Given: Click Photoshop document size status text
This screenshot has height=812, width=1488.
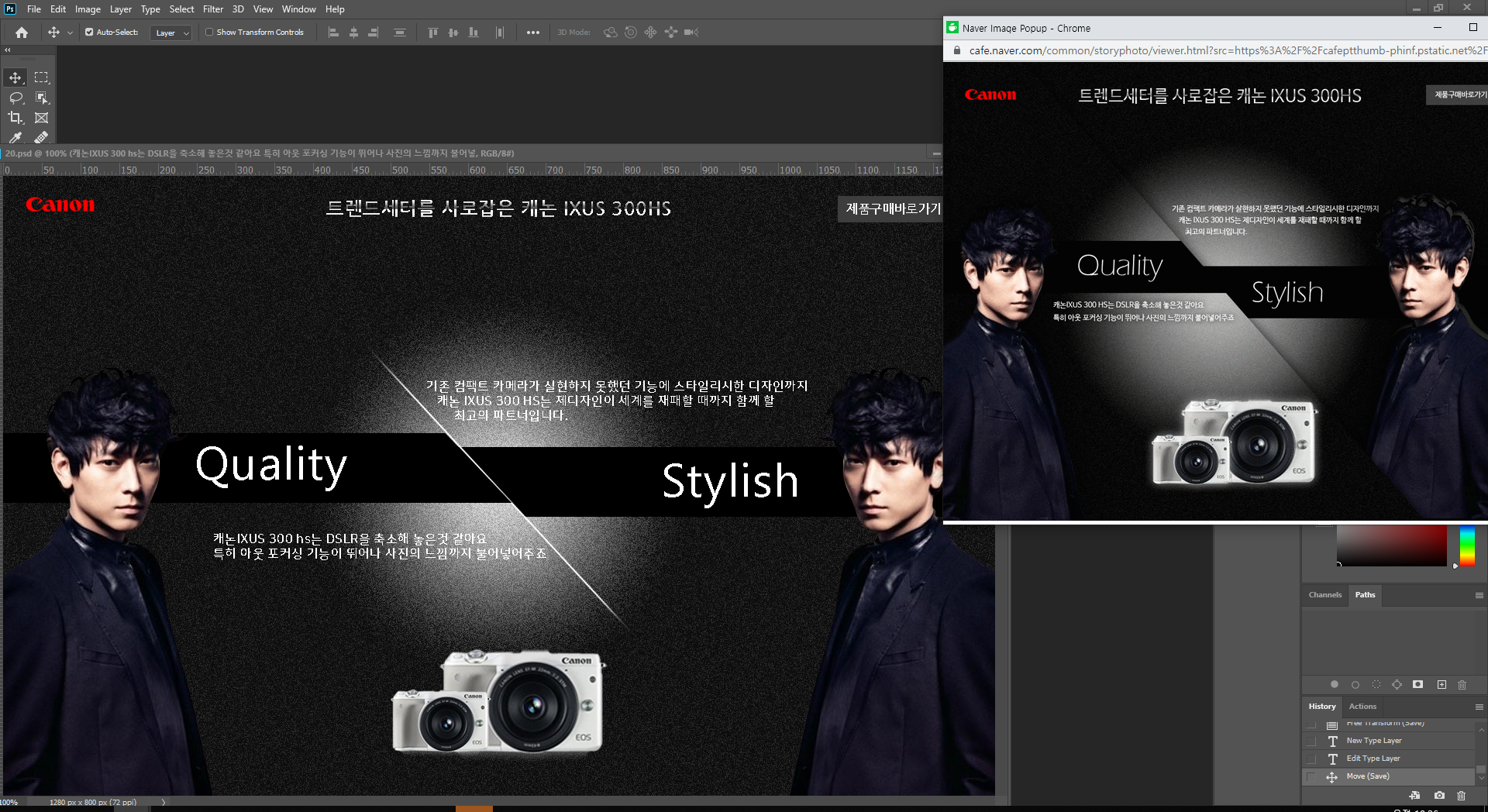Looking at the screenshot, I should [x=93, y=802].
